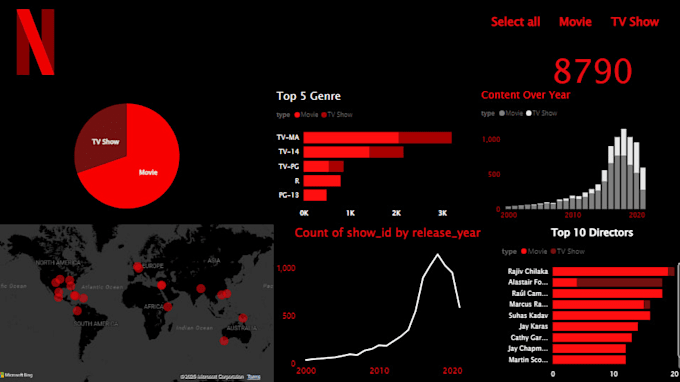The width and height of the screenshot is (680, 382).
Task: Click the Microsoft Bing logo on the map
Action: click(16, 375)
